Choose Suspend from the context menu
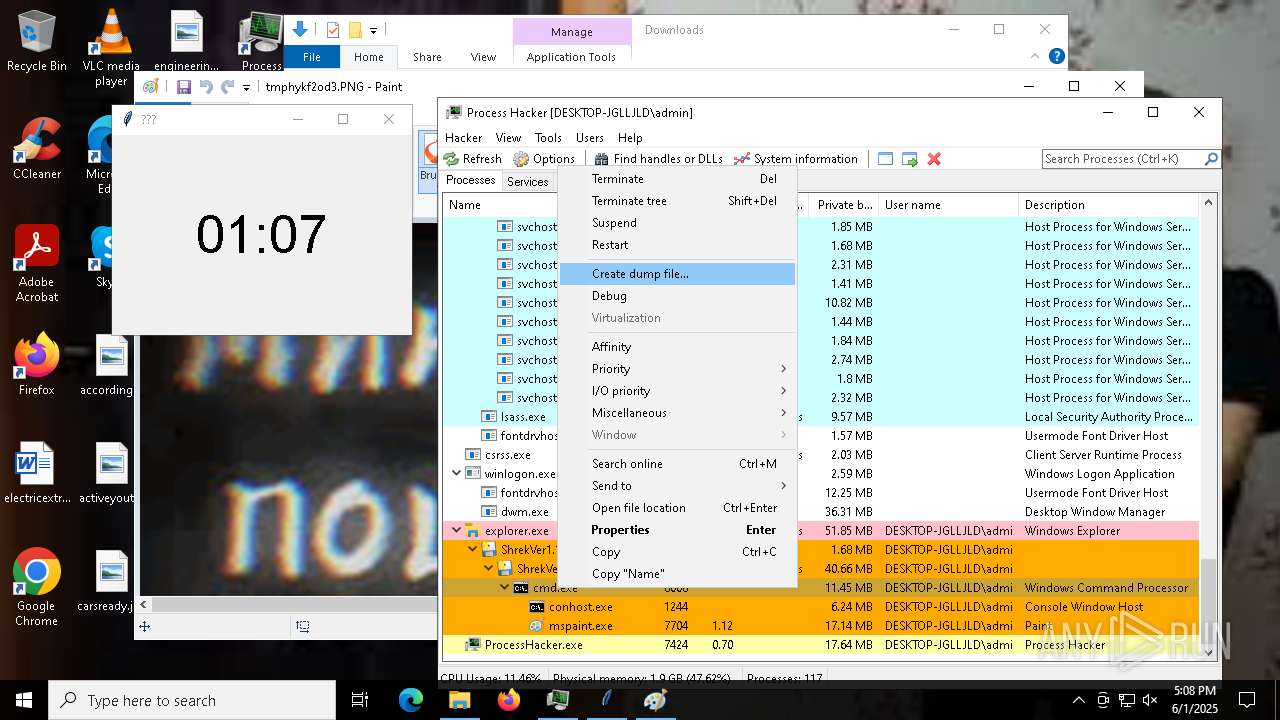 click(x=677, y=223)
